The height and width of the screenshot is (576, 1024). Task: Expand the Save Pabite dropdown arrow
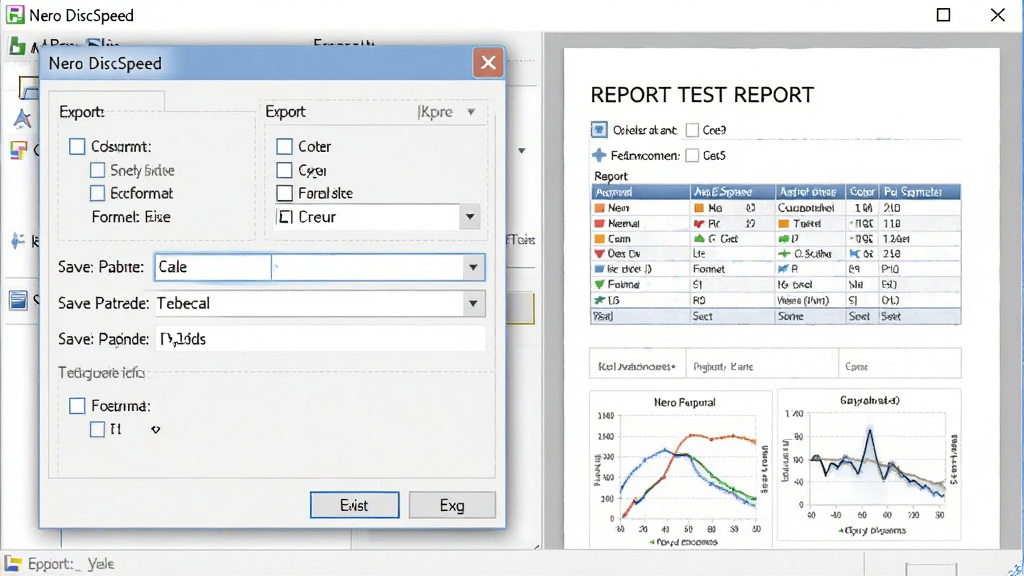pos(473,267)
